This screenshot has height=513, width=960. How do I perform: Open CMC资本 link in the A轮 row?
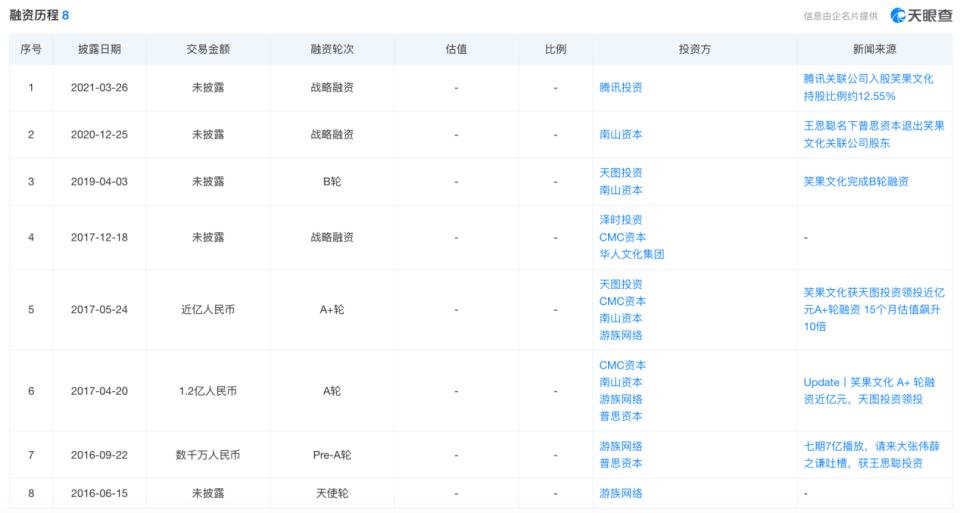coord(622,365)
